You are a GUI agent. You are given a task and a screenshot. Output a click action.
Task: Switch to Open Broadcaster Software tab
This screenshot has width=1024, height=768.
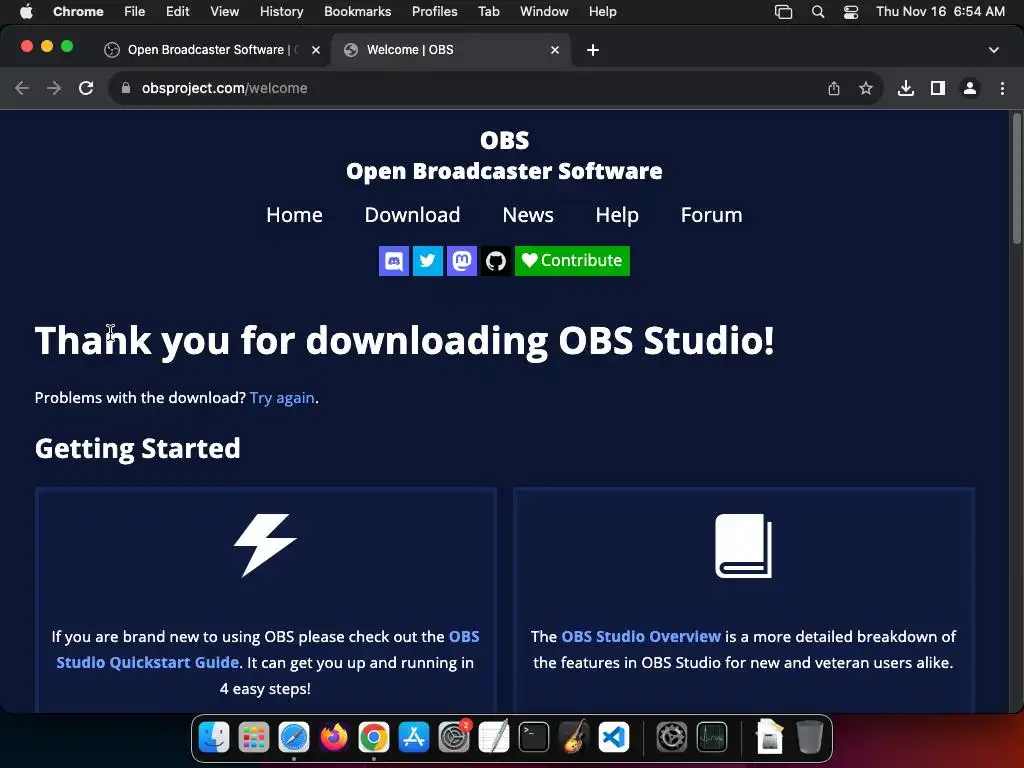click(x=211, y=50)
